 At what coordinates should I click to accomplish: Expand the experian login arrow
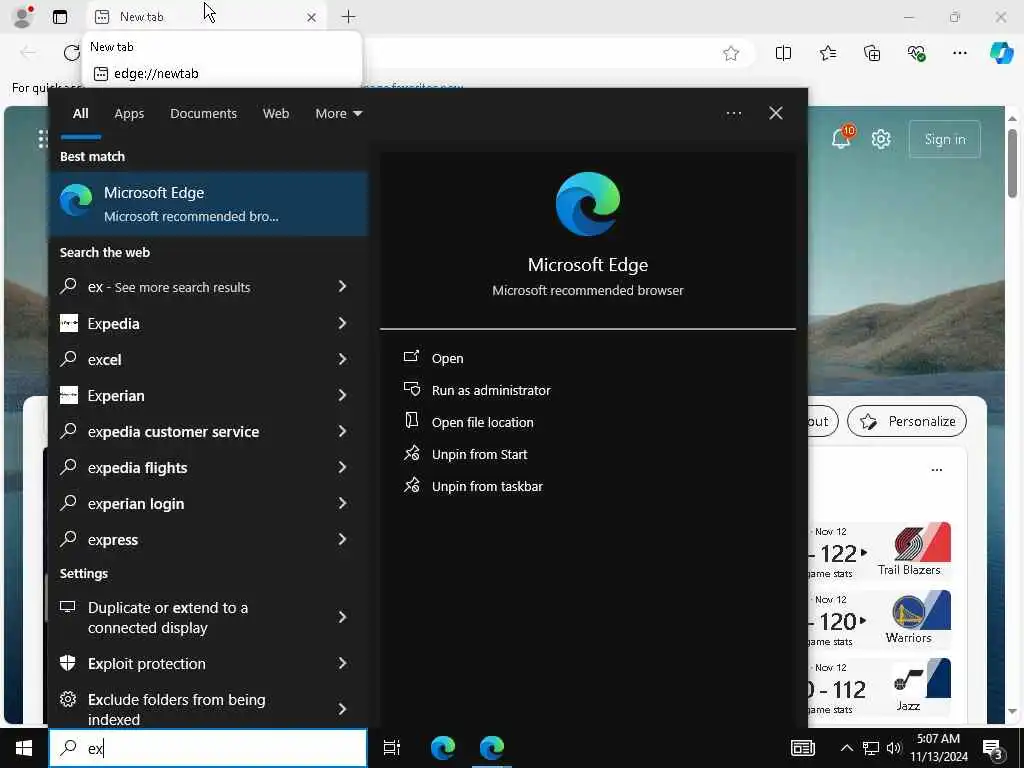click(342, 503)
